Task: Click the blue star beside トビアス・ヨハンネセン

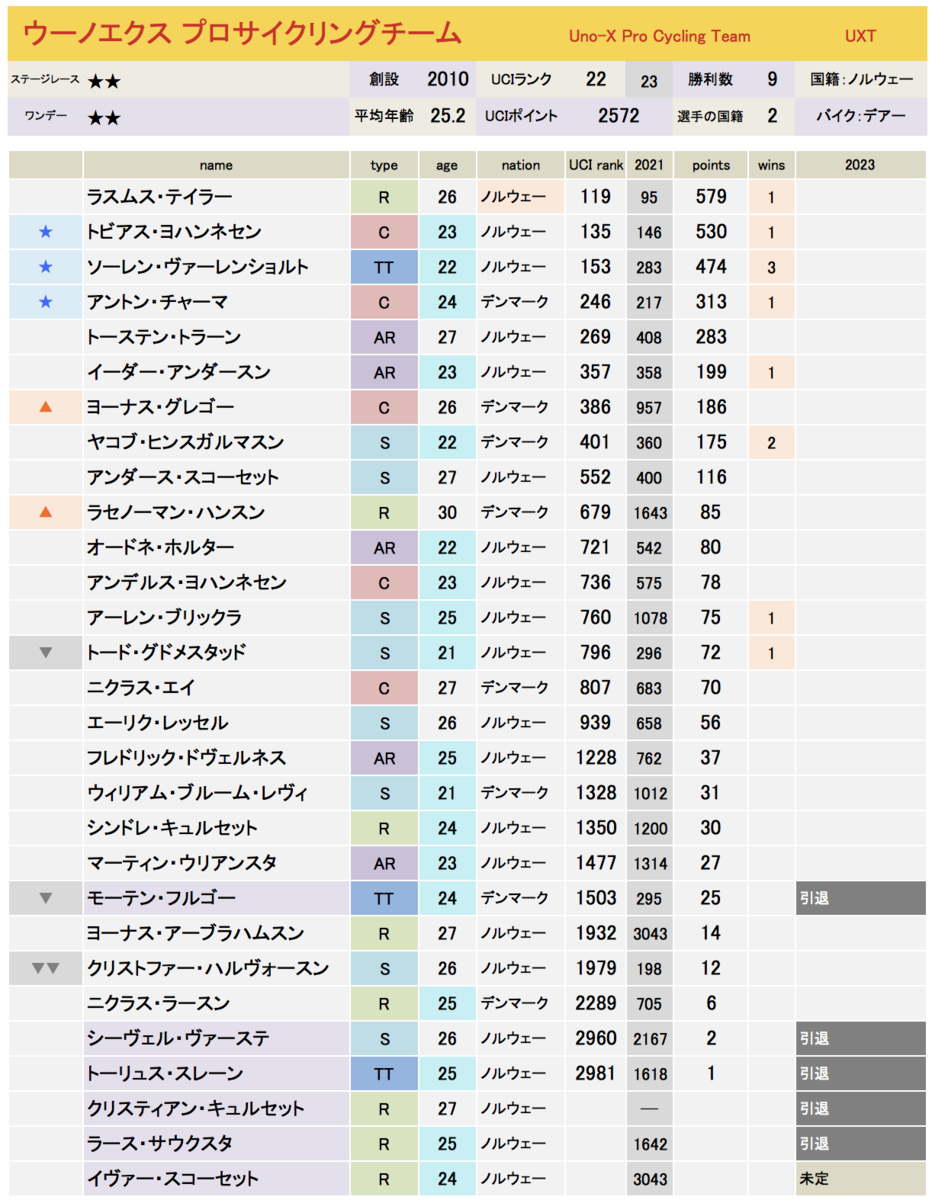Action: click(x=45, y=232)
